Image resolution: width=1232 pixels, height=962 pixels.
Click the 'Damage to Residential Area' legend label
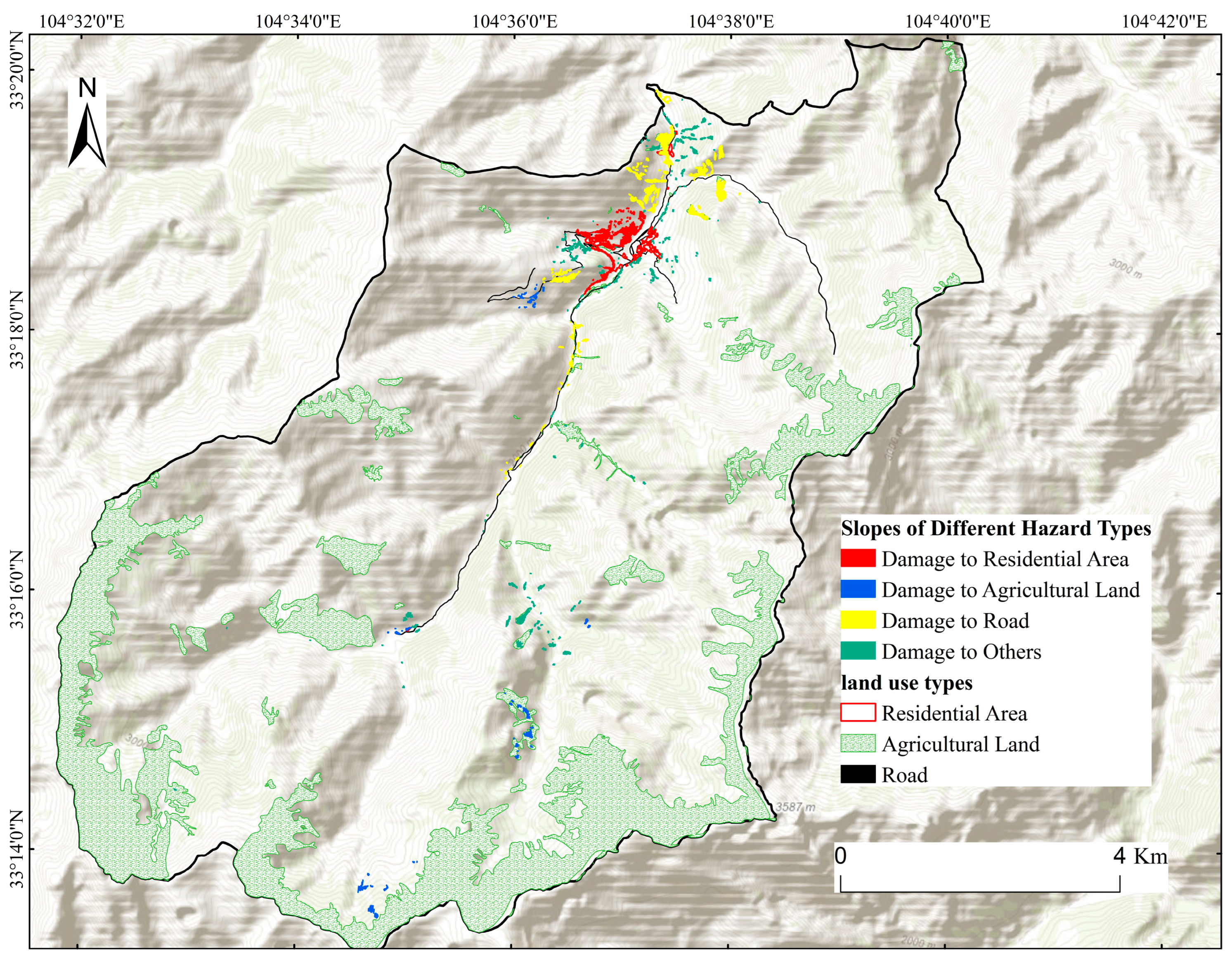[1005, 559]
